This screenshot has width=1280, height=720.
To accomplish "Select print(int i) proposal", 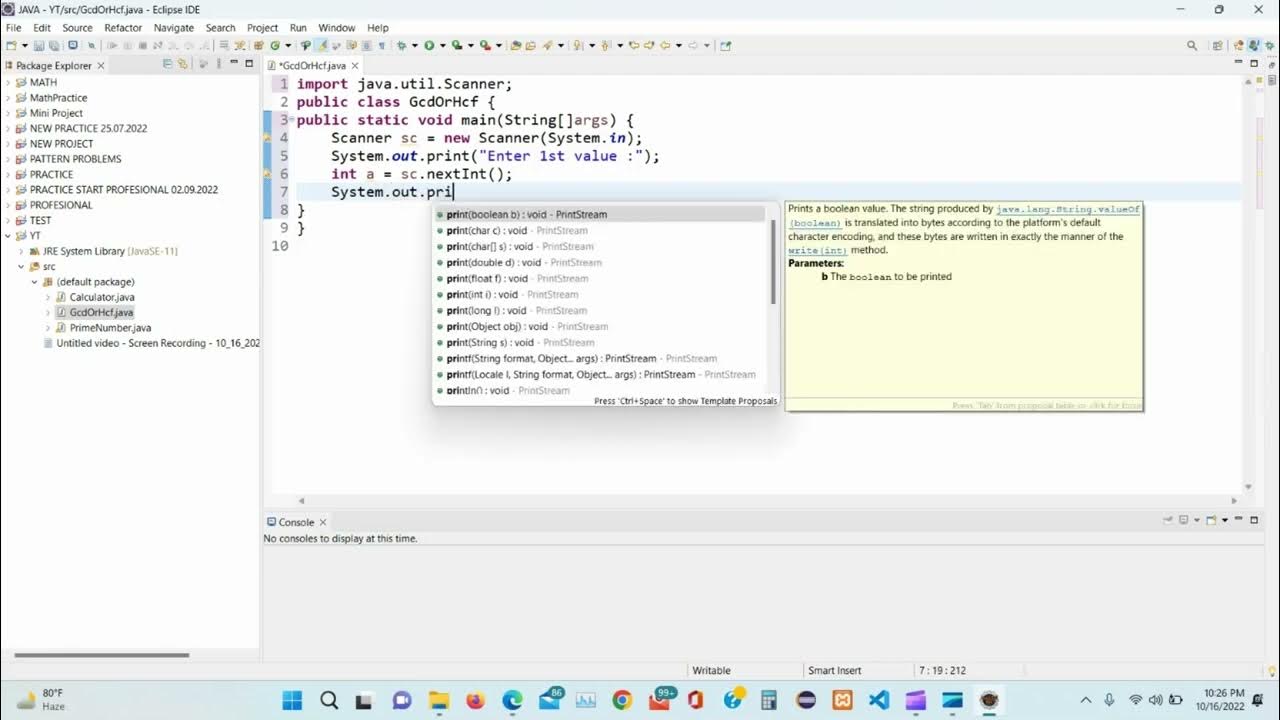I will pos(600,294).
